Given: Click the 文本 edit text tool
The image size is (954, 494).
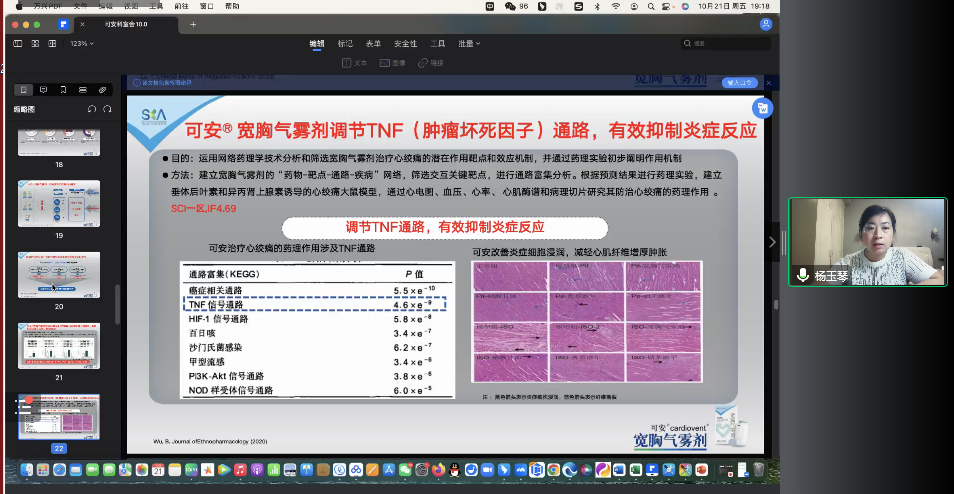Looking at the screenshot, I should coord(355,63).
